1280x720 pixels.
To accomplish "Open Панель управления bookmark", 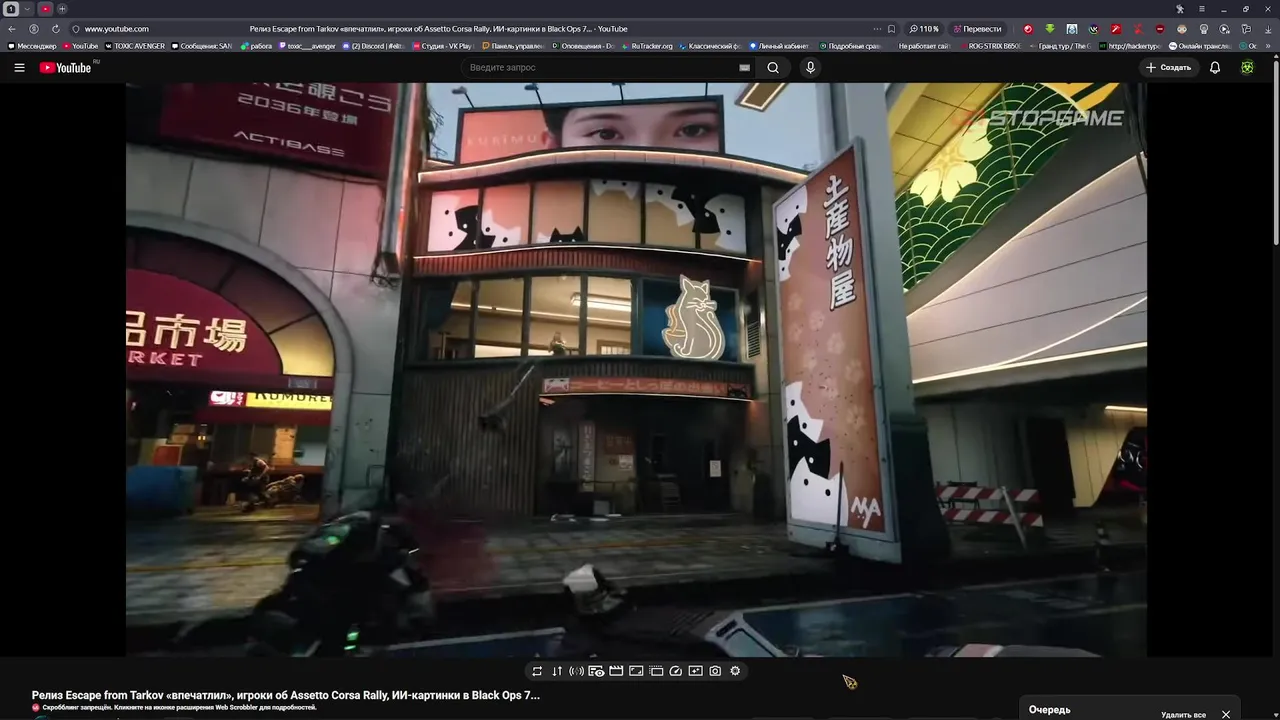I will [514, 46].
